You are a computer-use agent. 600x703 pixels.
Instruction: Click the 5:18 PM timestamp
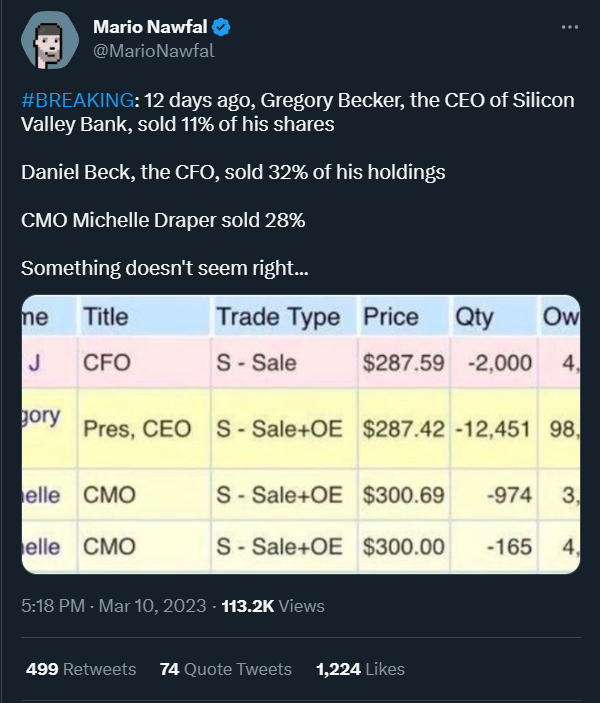52,606
